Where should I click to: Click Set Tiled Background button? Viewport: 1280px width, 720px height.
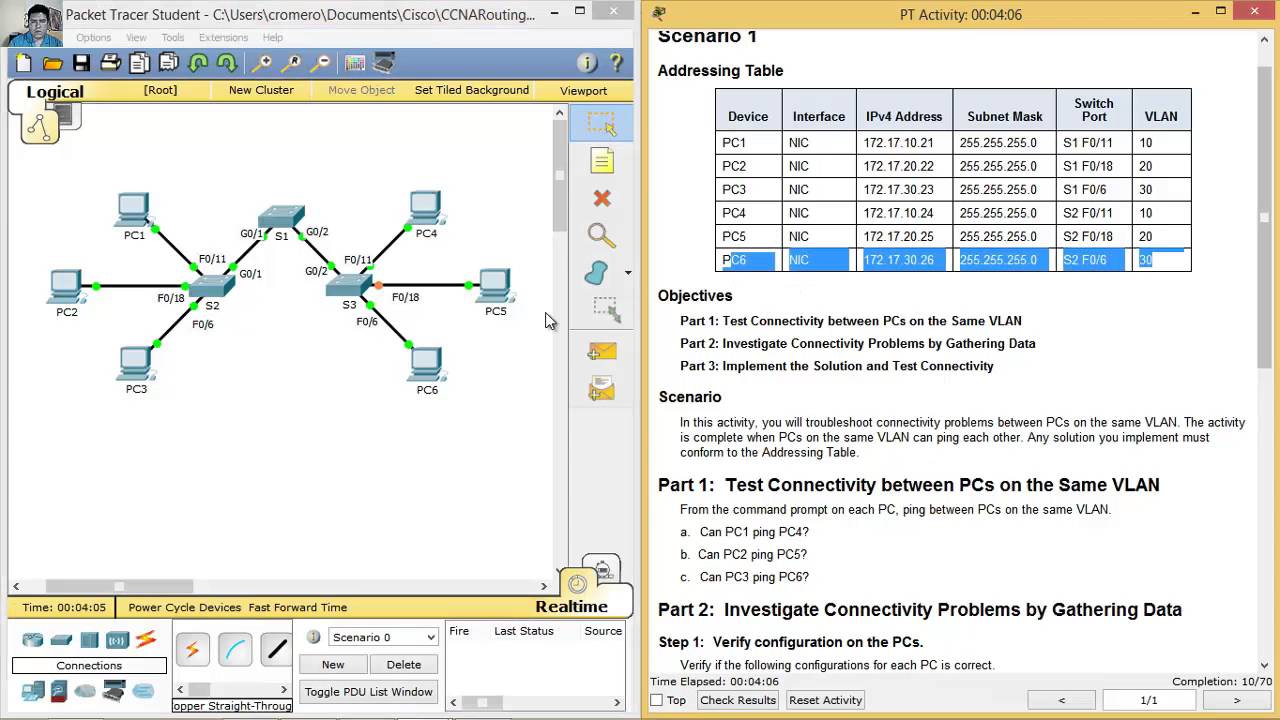coord(472,90)
